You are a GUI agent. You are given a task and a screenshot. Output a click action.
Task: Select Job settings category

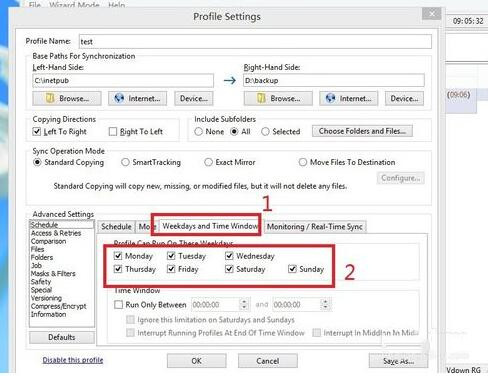point(36,265)
